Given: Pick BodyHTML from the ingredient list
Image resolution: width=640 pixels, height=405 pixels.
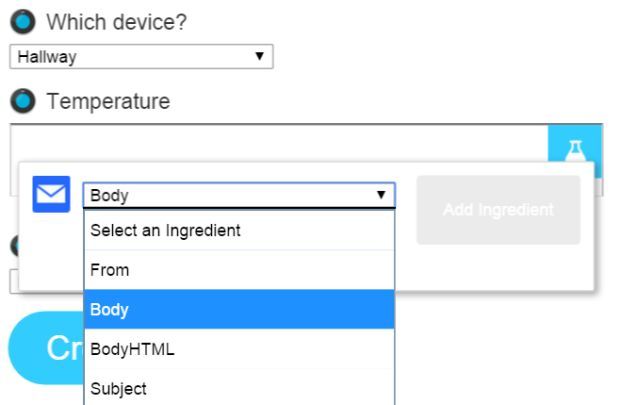Looking at the screenshot, I should pos(238,349).
